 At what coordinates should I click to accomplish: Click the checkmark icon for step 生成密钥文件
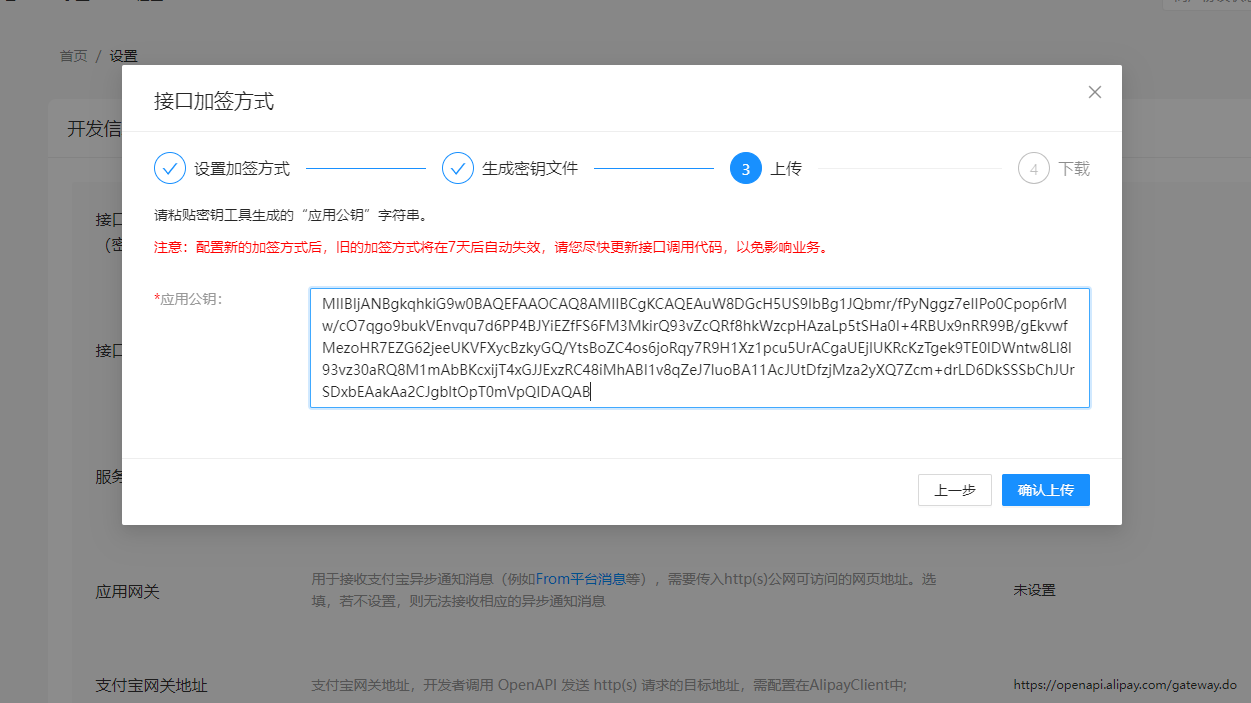pyautogui.click(x=458, y=168)
